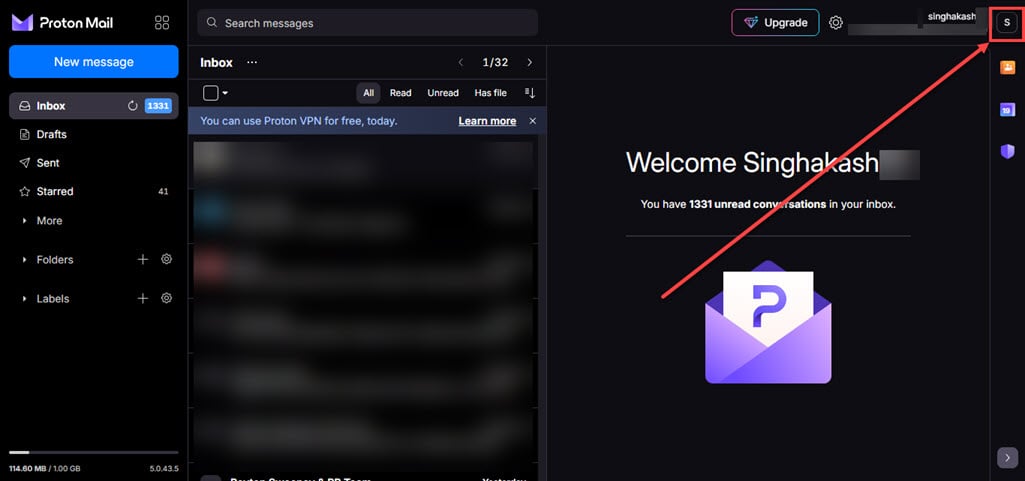This screenshot has width=1025, height=481.
Task: Go to next page of messages
Action: coord(529,63)
